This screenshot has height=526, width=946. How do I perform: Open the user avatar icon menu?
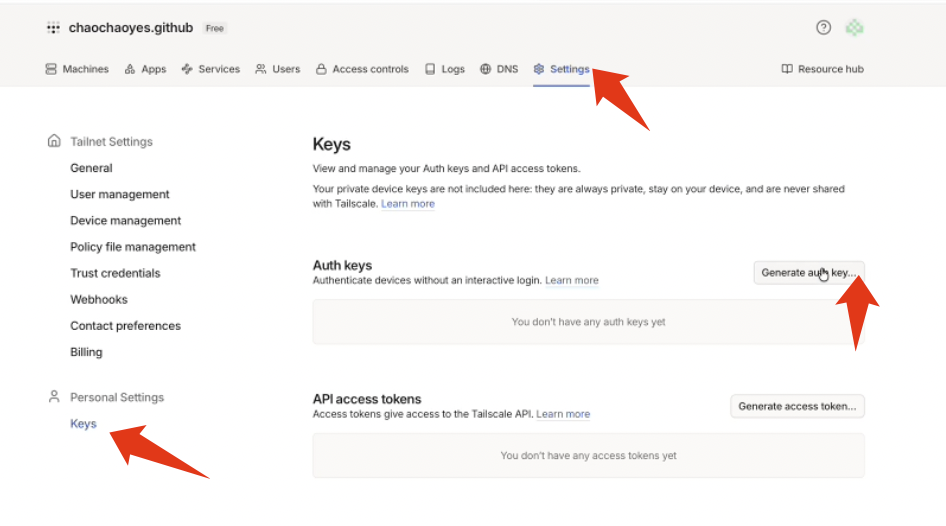click(854, 28)
